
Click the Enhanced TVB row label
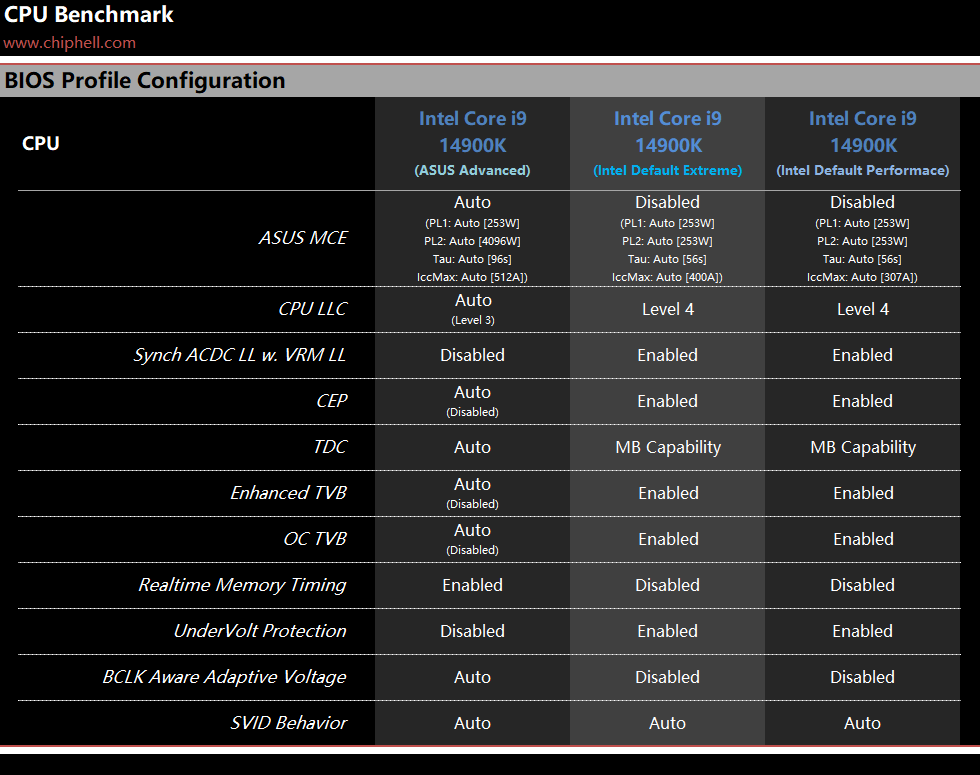(288, 493)
